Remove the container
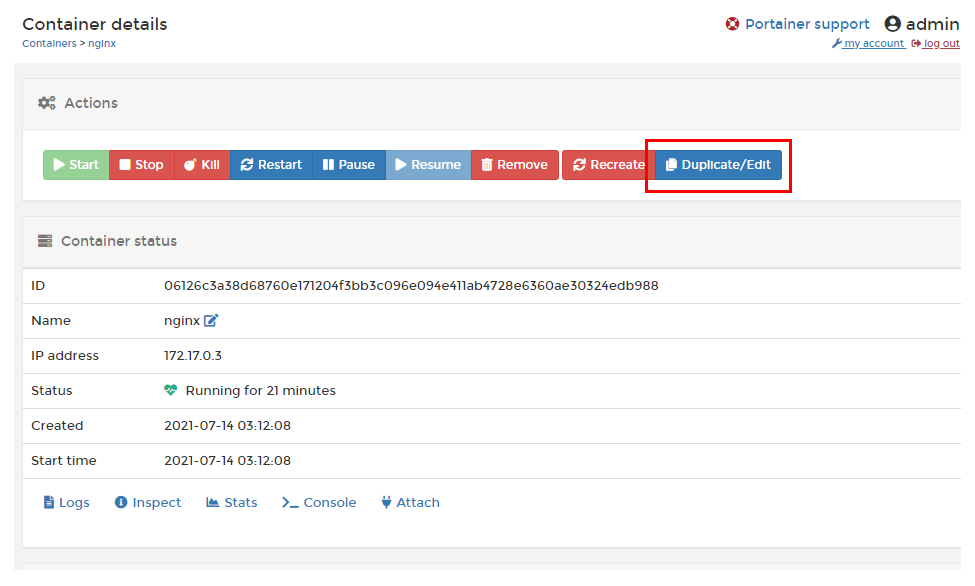Viewport: 975px width, 586px height. [515, 165]
